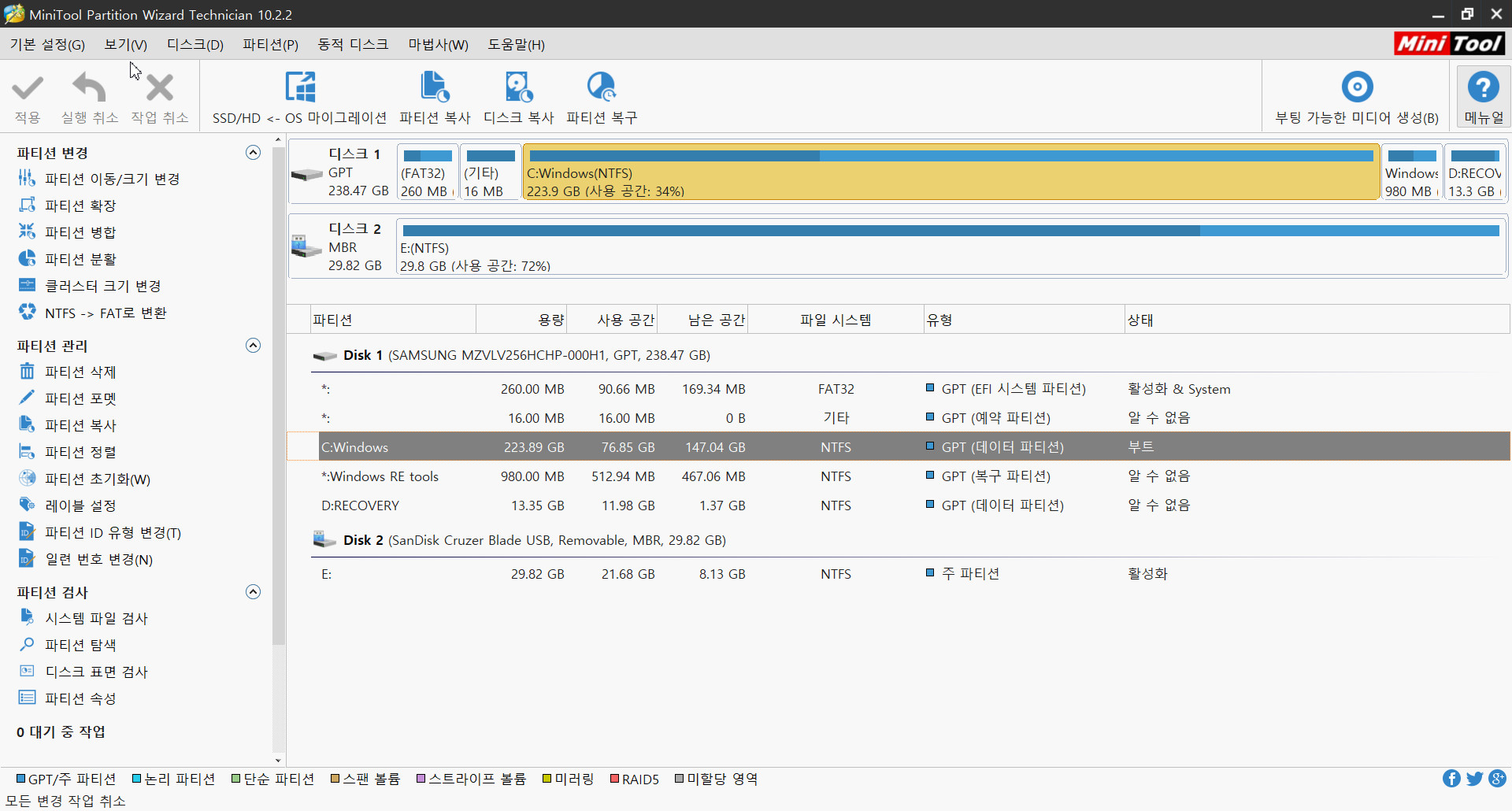Click NTFS -> FAT로 변환 option
Viewport: 1512px width, 811px height.
click(93, 313)
